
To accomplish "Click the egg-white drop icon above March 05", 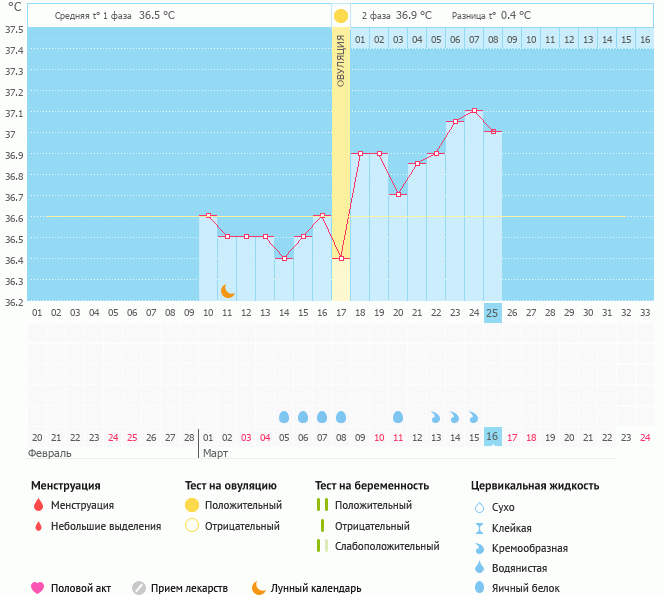I will tap(284, 416).
